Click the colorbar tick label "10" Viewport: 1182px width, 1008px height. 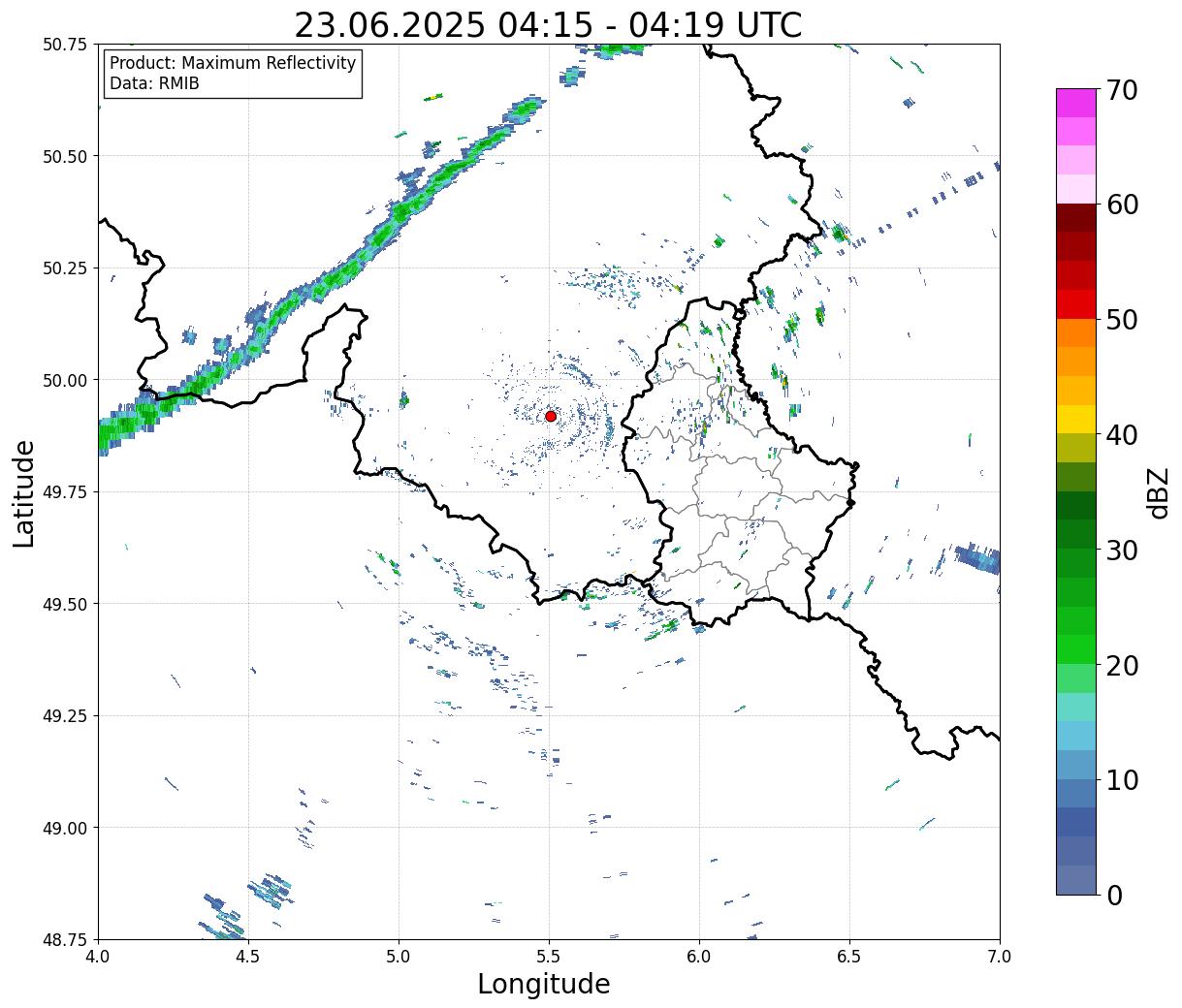pos(1122,779)
